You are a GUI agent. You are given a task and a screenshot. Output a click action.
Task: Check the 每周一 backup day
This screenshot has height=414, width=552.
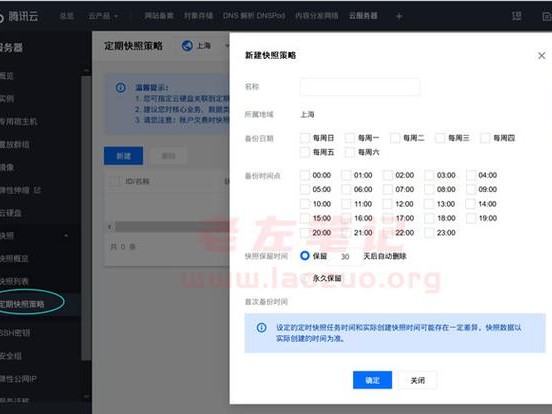point(350,138)
